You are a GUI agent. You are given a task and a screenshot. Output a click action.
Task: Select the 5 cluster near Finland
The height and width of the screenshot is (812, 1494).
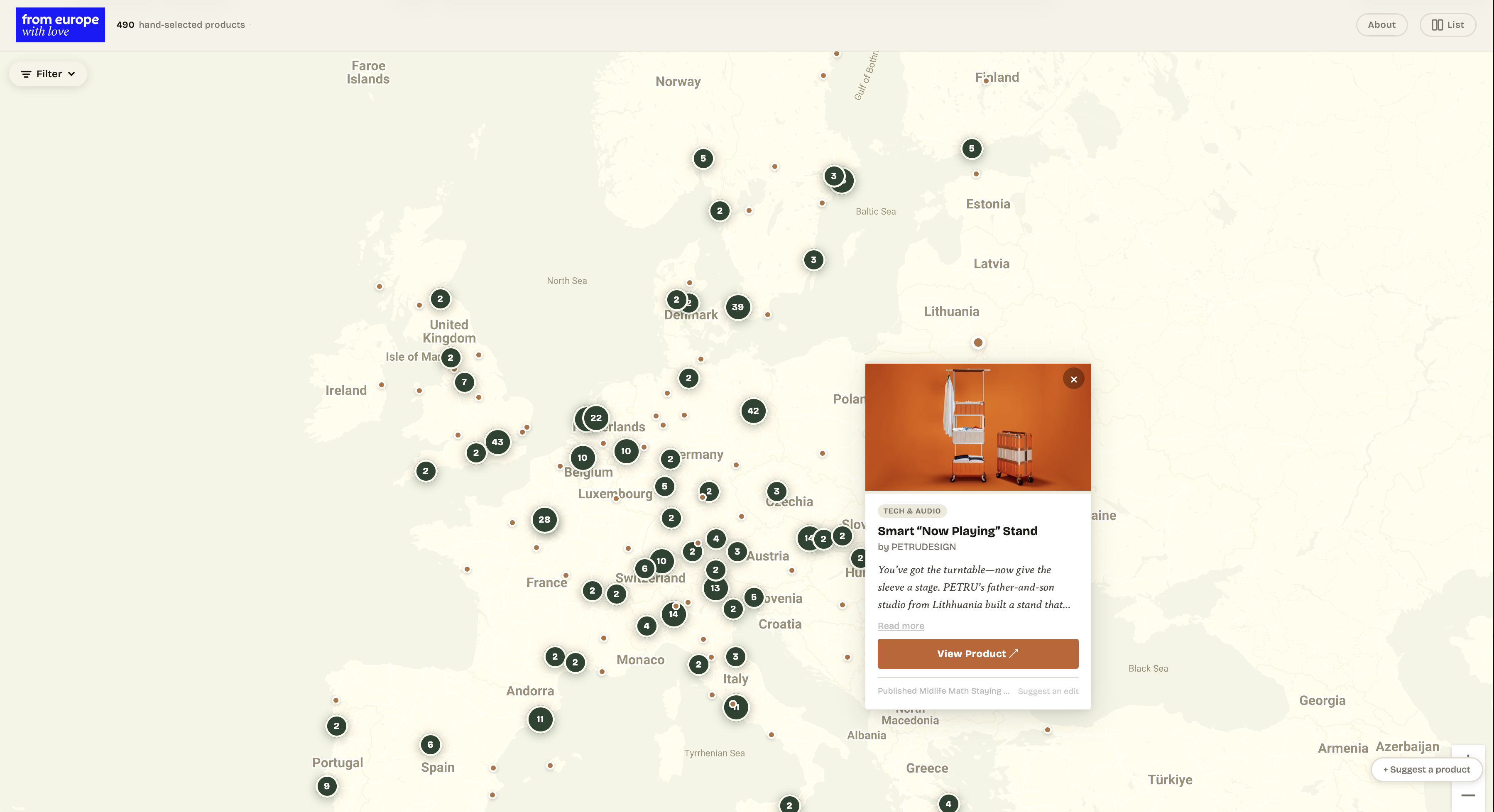pyautogui.click(x=972, y=149)
